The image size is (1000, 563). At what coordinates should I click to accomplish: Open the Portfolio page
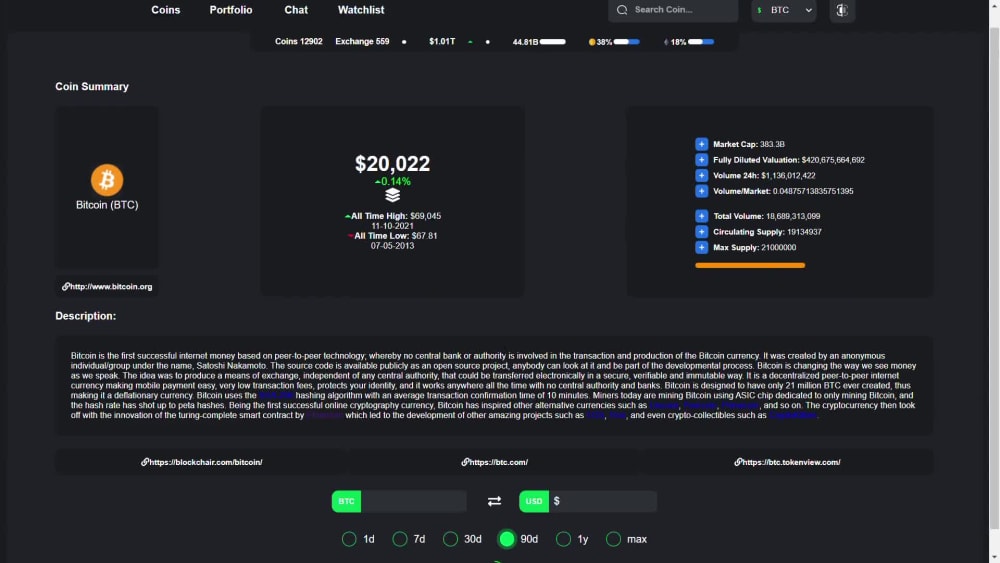click(x=231, y=10)
